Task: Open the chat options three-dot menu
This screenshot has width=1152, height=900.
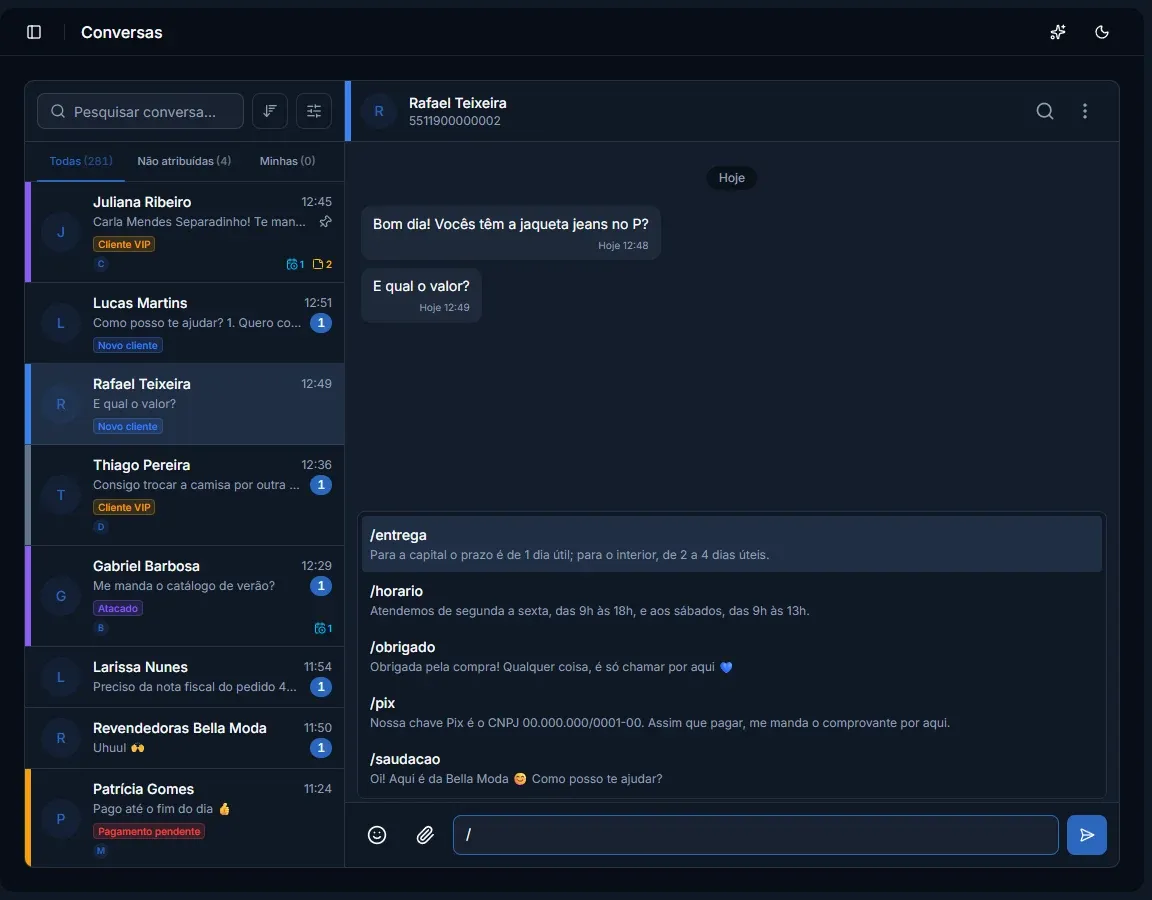Action: 1085,111
